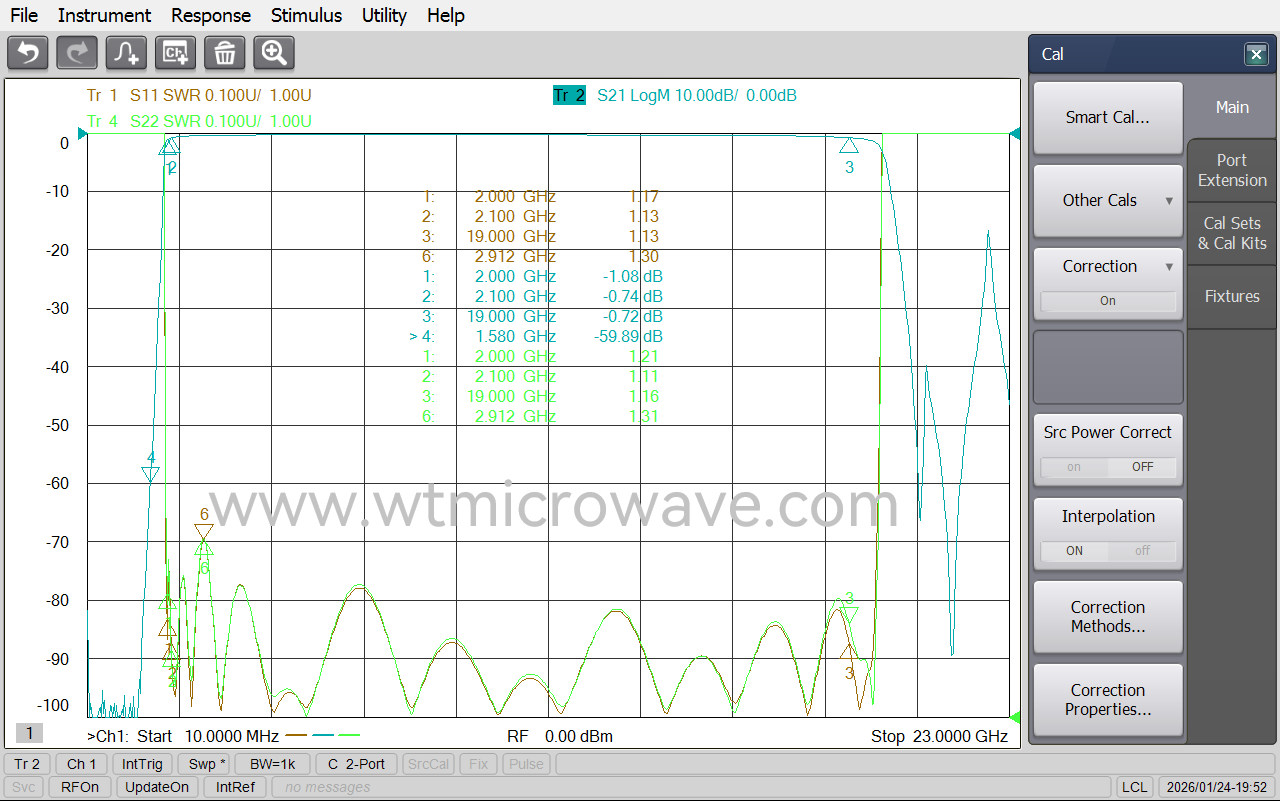Select the IntTrig trigger status item
Image resolution: width=1280 pixels, height=801 pixels.
coord(142,763)
